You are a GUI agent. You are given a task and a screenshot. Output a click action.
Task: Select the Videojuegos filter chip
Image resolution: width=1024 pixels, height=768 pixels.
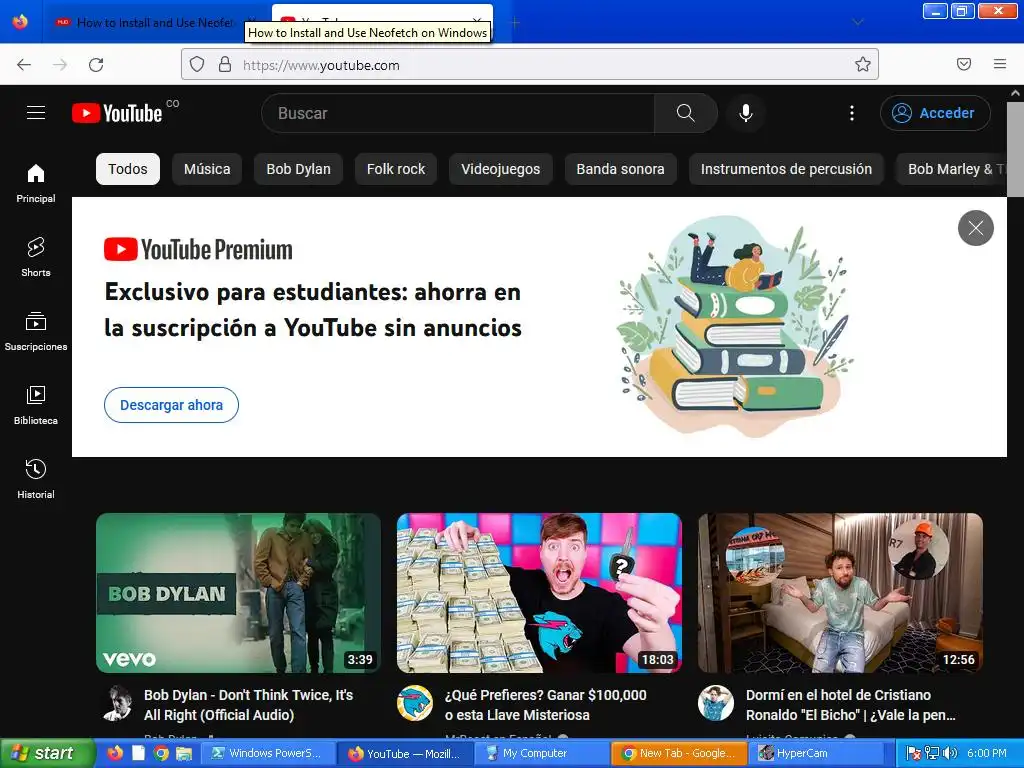pyautogui.click(x=501, y=169)
